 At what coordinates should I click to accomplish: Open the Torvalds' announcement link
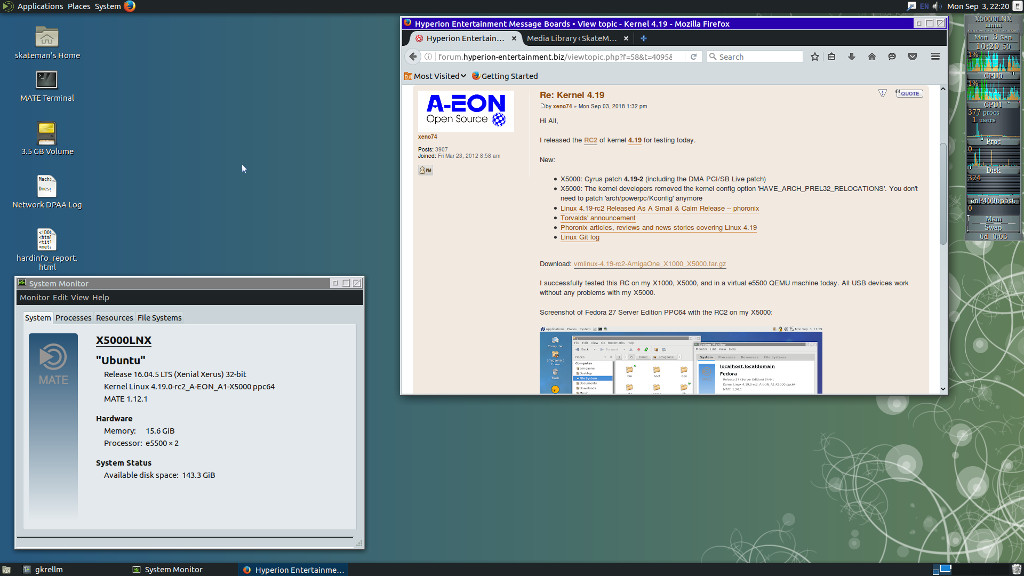[x=598, y=218]
